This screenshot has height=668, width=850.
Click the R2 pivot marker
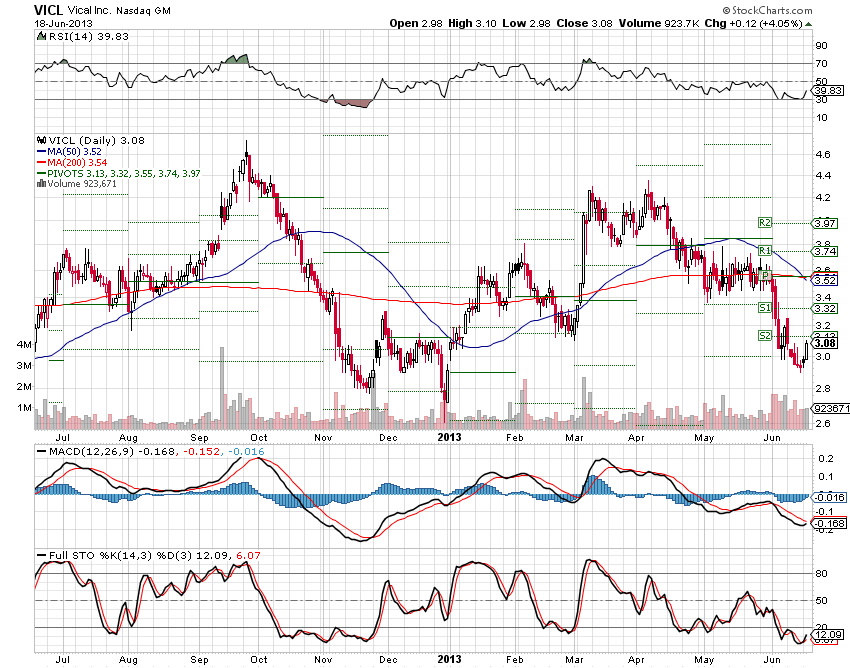pyautogui.click(x=764, y=222)
